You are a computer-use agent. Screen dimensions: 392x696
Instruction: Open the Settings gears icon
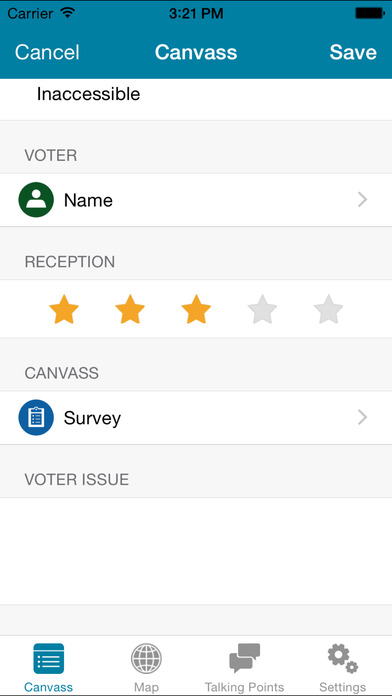343,659
